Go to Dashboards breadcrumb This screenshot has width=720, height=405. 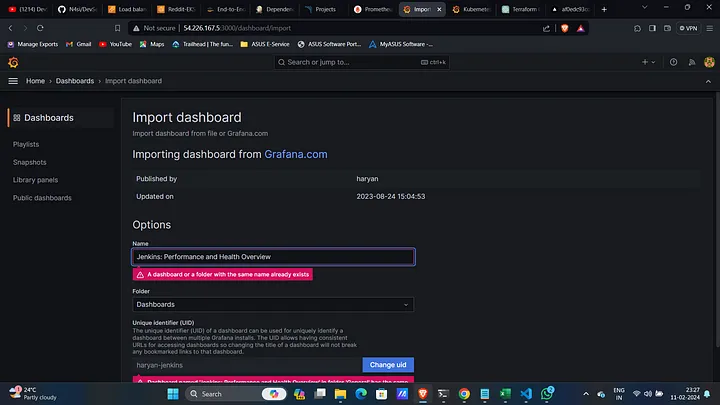point(75,81)
